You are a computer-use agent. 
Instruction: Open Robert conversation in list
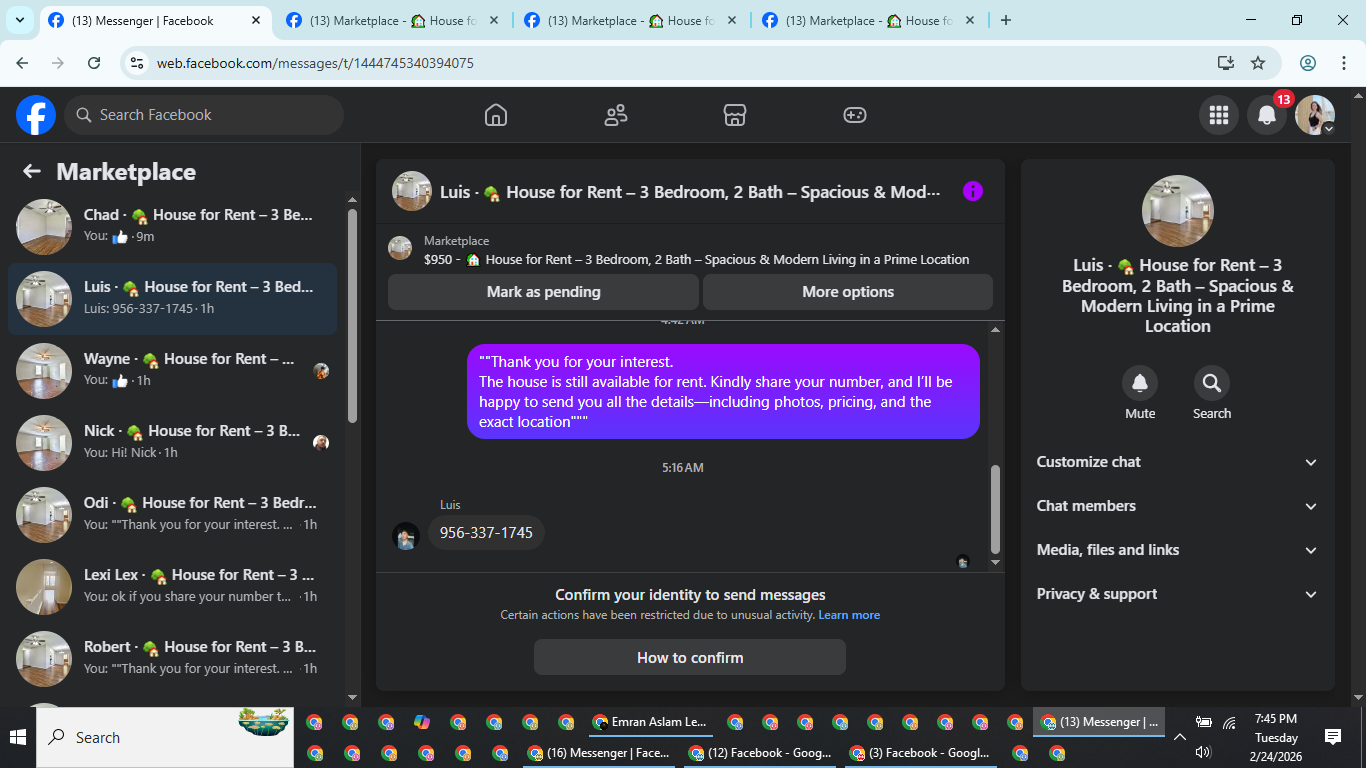[x=173, y=658]
